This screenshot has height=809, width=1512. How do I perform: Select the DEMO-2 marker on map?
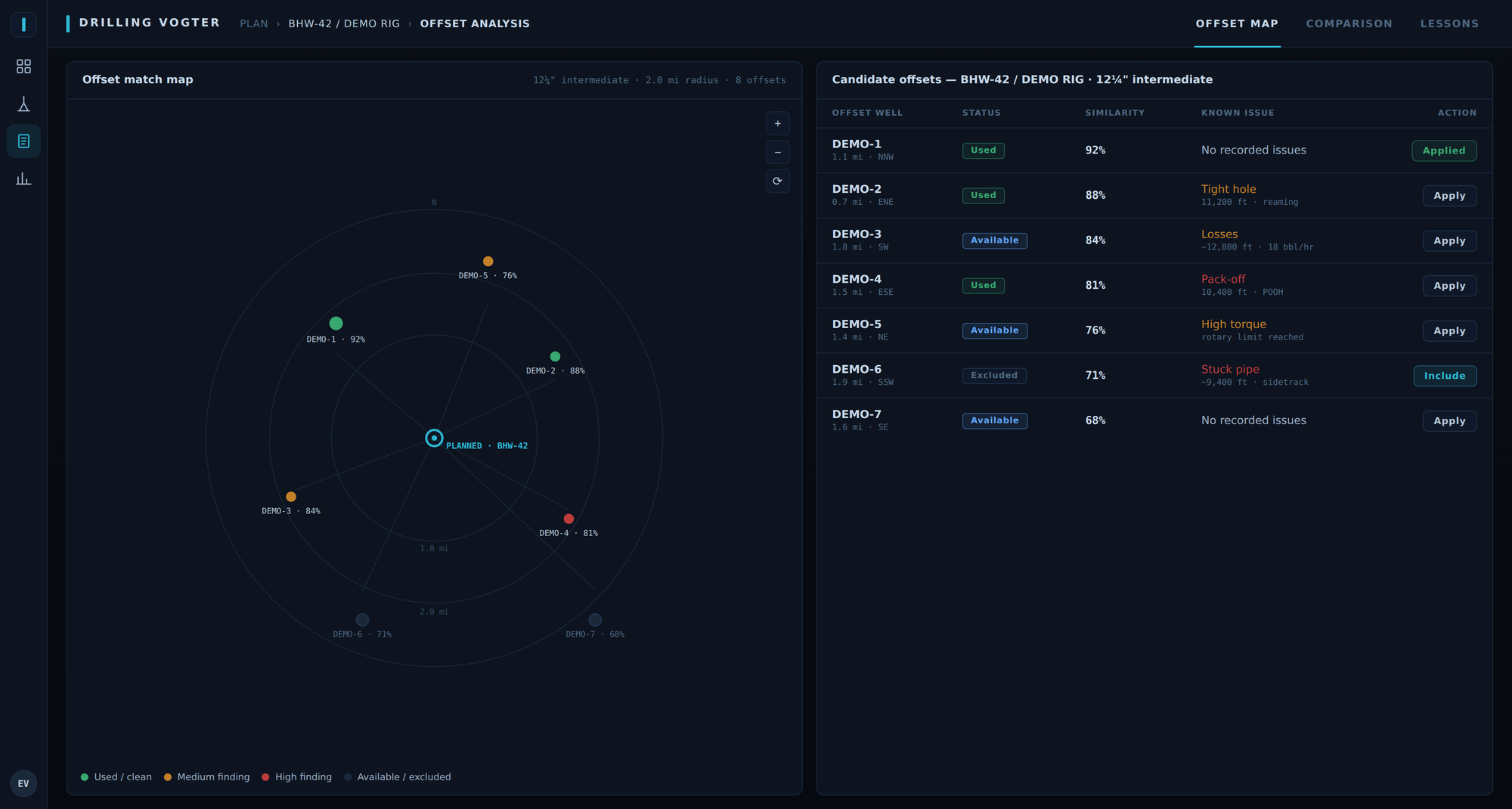(555, 356)
